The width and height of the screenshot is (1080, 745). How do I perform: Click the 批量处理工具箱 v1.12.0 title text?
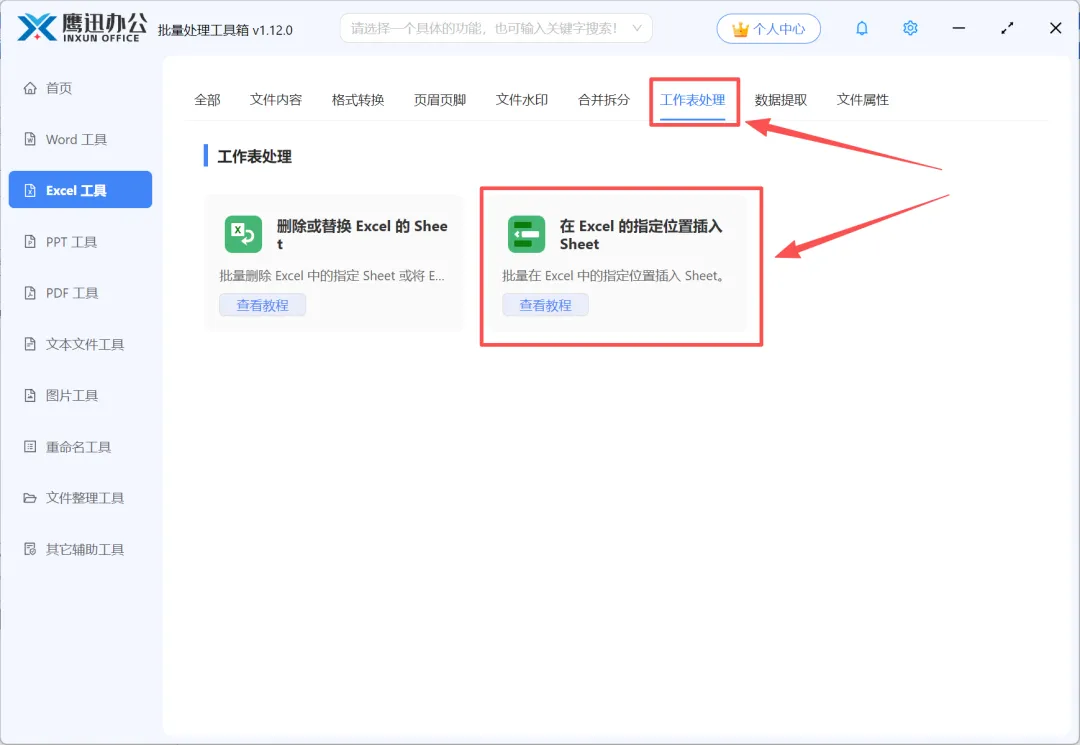coord(225,30)
